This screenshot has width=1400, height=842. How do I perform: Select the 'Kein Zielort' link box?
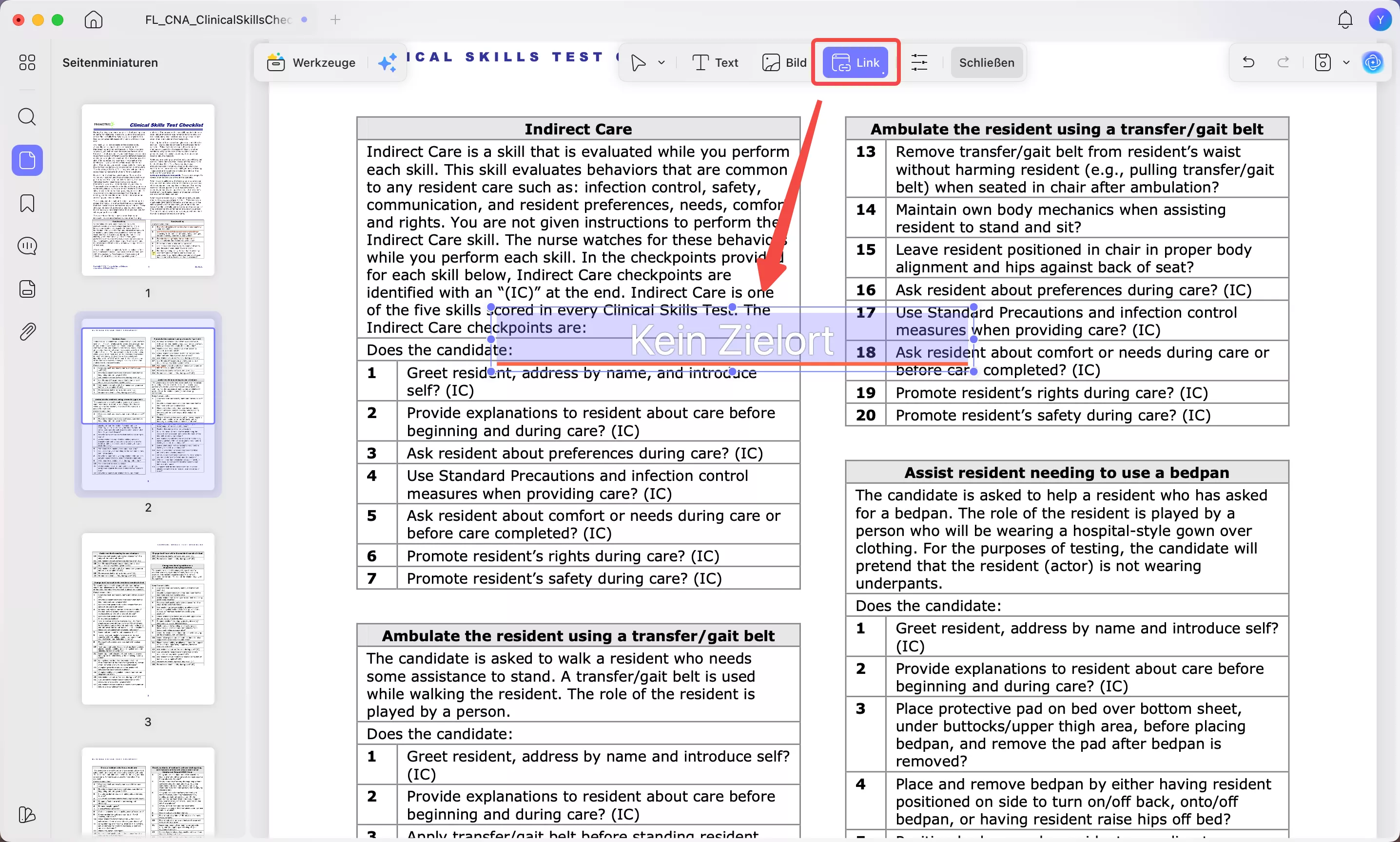coord(732,340)
